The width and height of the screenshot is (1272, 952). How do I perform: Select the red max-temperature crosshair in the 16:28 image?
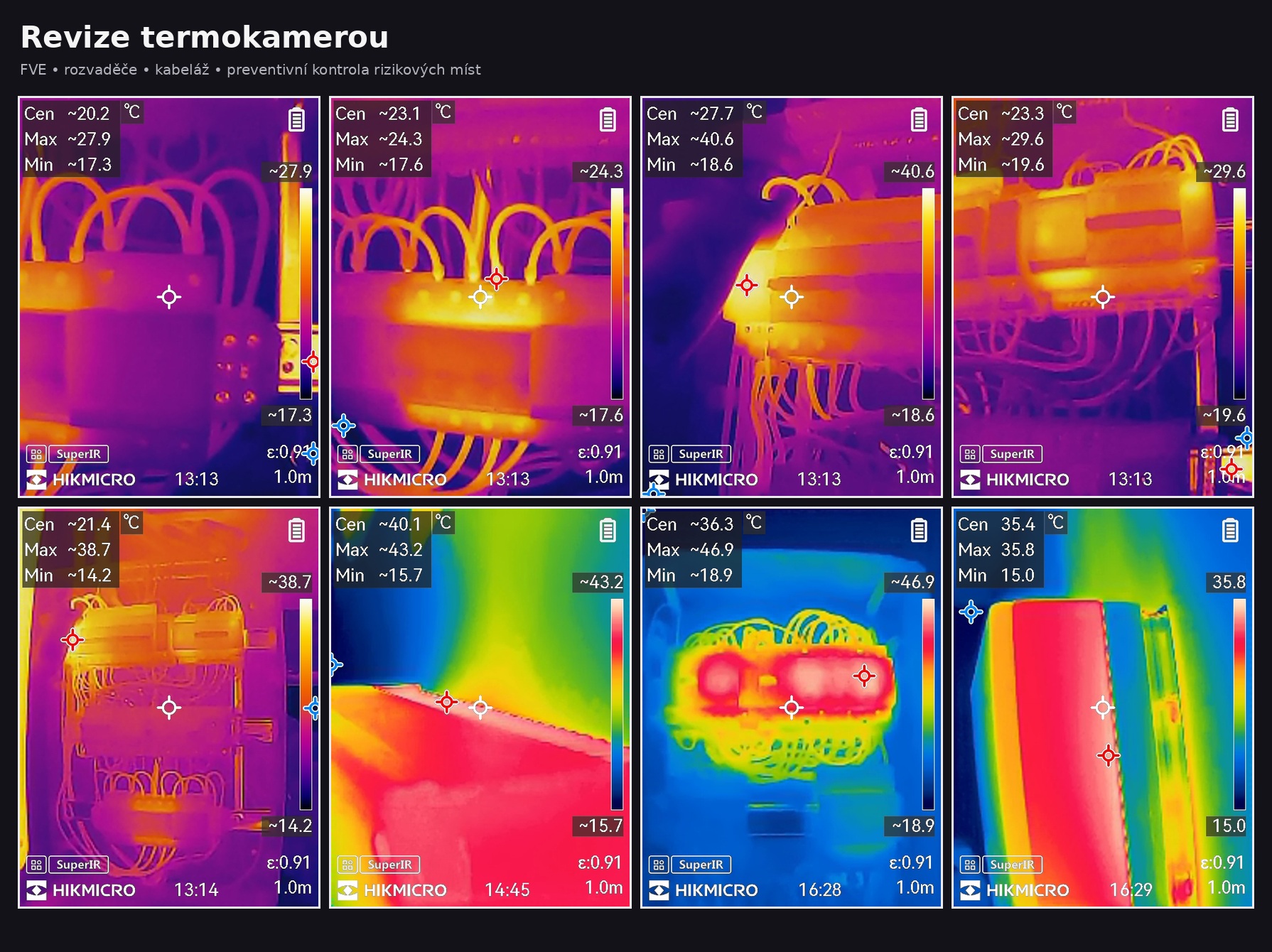tap(864, 676)
